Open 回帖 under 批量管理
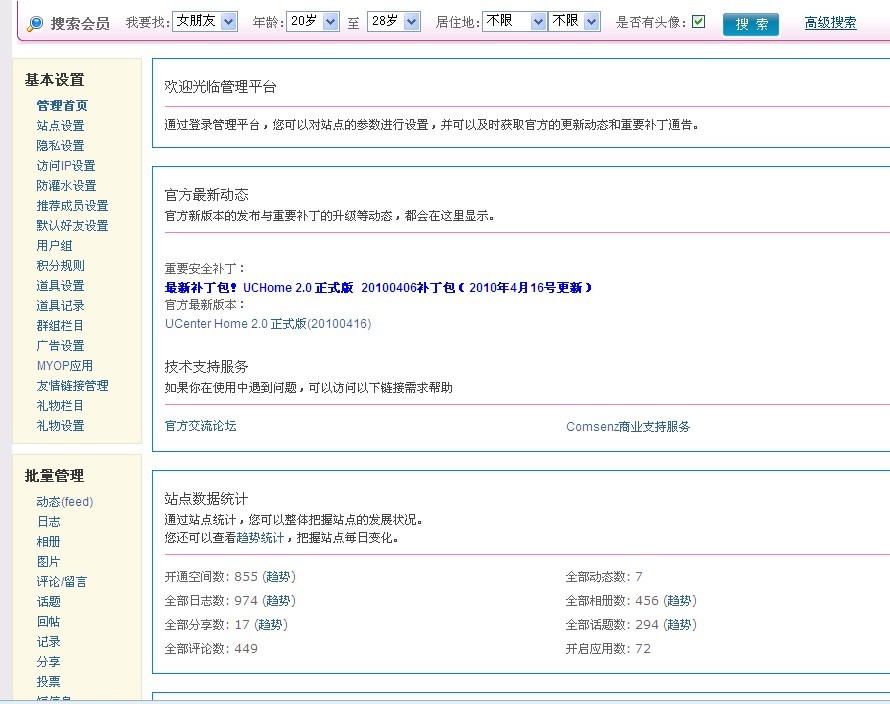Viewport: 890px width, 704px height. click(x=48, y=622)
